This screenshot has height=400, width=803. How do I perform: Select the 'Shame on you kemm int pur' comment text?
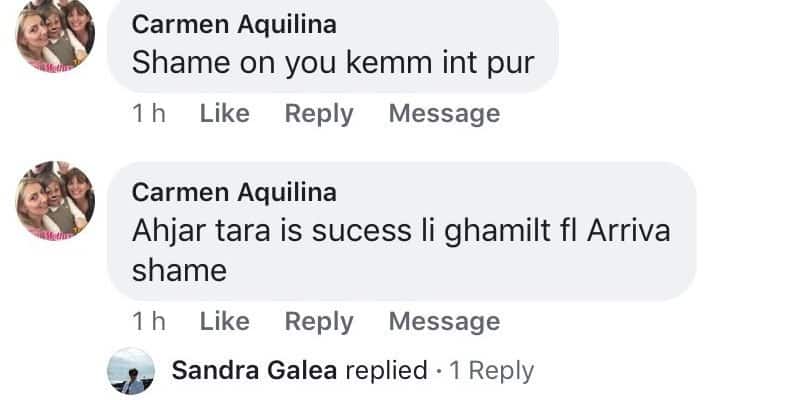click(x=333, y=62)
